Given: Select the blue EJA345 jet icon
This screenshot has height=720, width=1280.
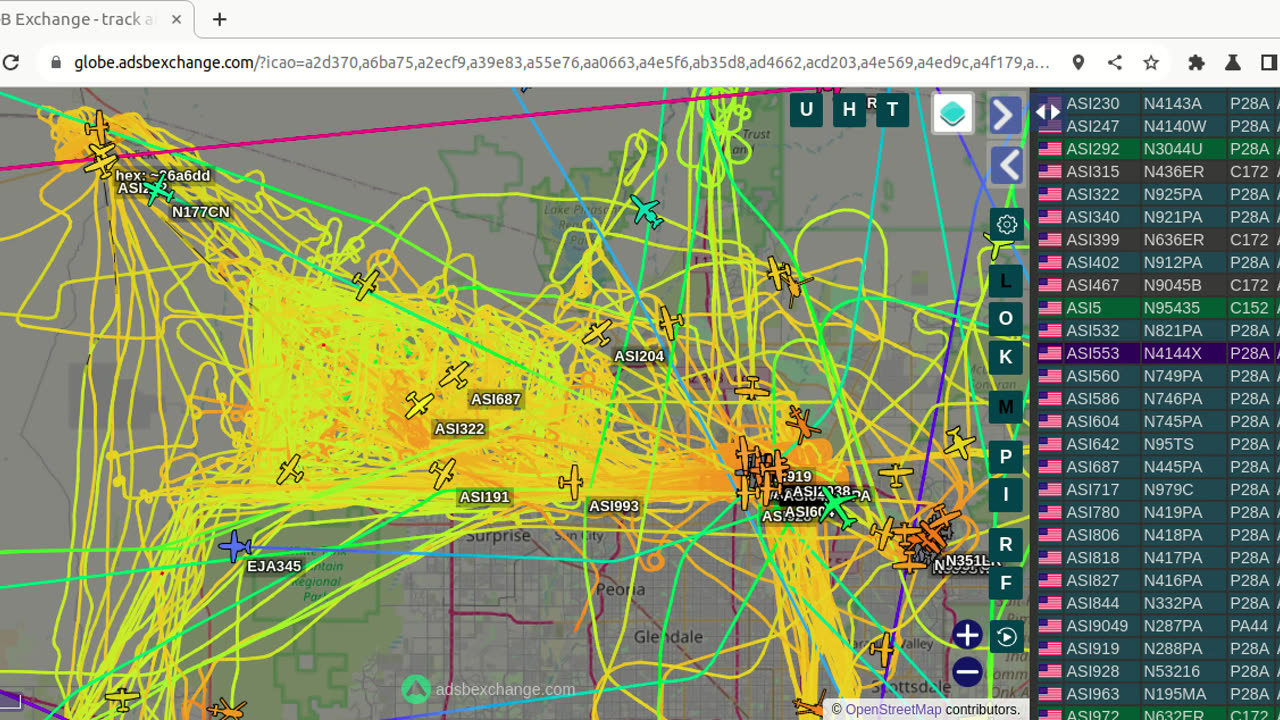Looking at the screenshot, I should (x=234, y=546).
